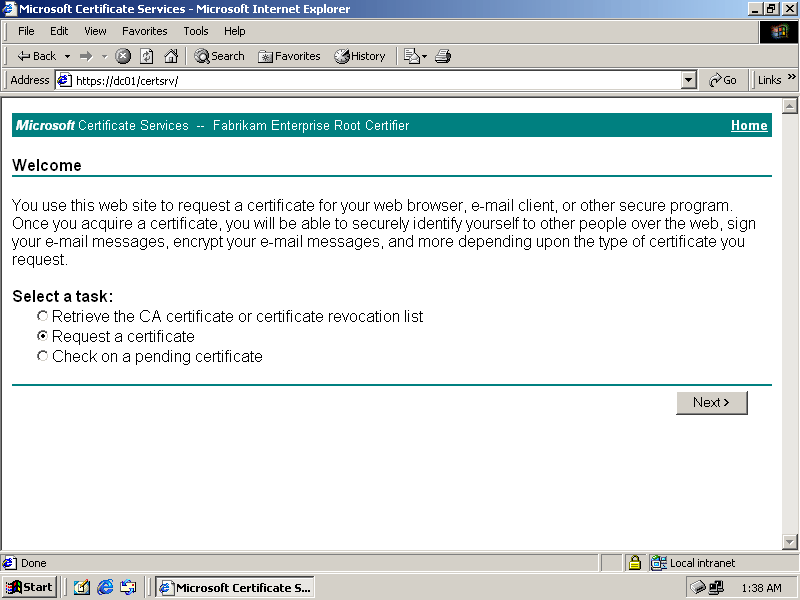Open the Back button history dropdown
This screenshot has width=800, height=600.
(x=68, y=56)
